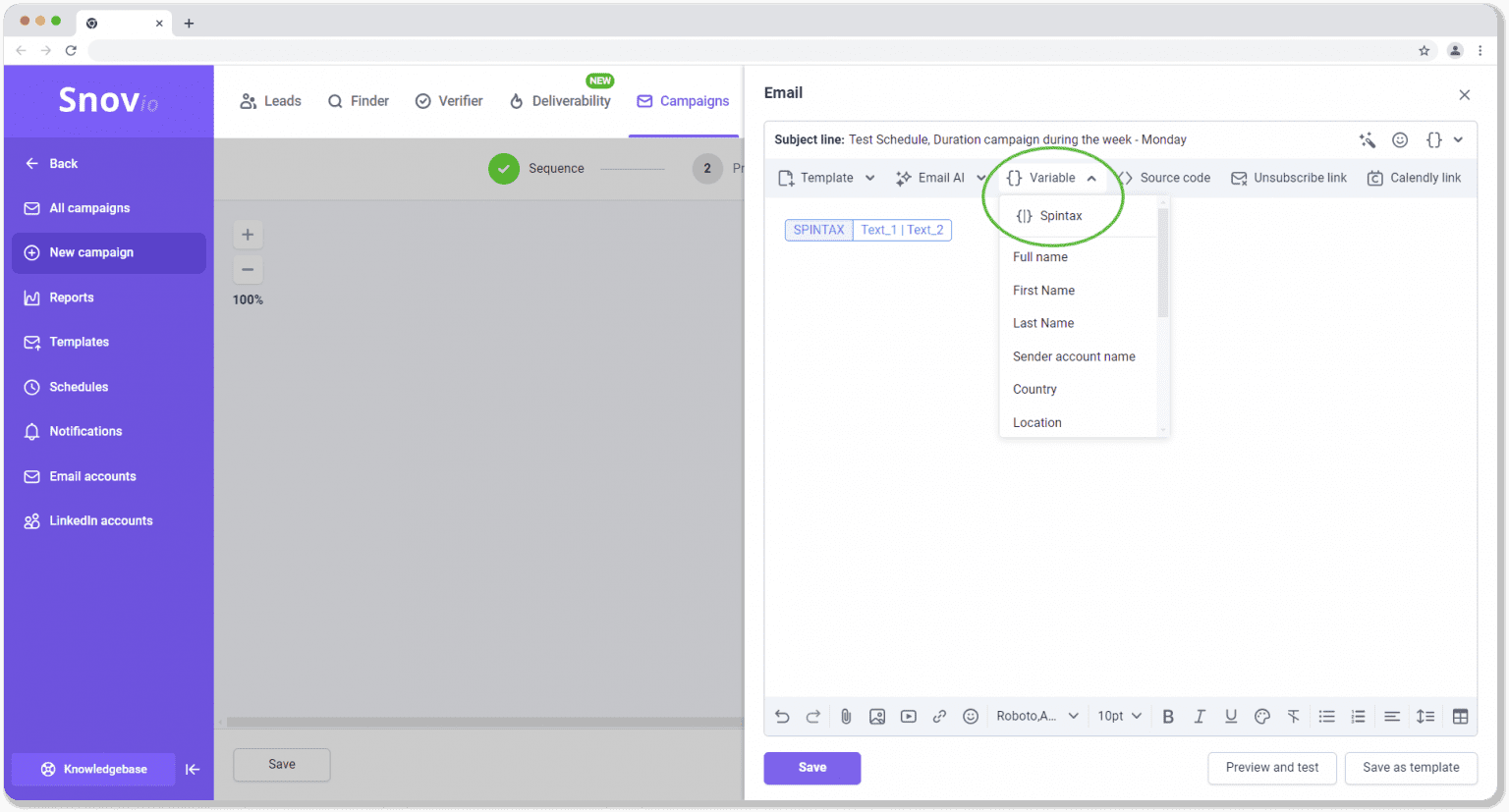Toggle underline formatting
The image size is (1509, 812).
pyautogui.click(x=1231, y=717)
